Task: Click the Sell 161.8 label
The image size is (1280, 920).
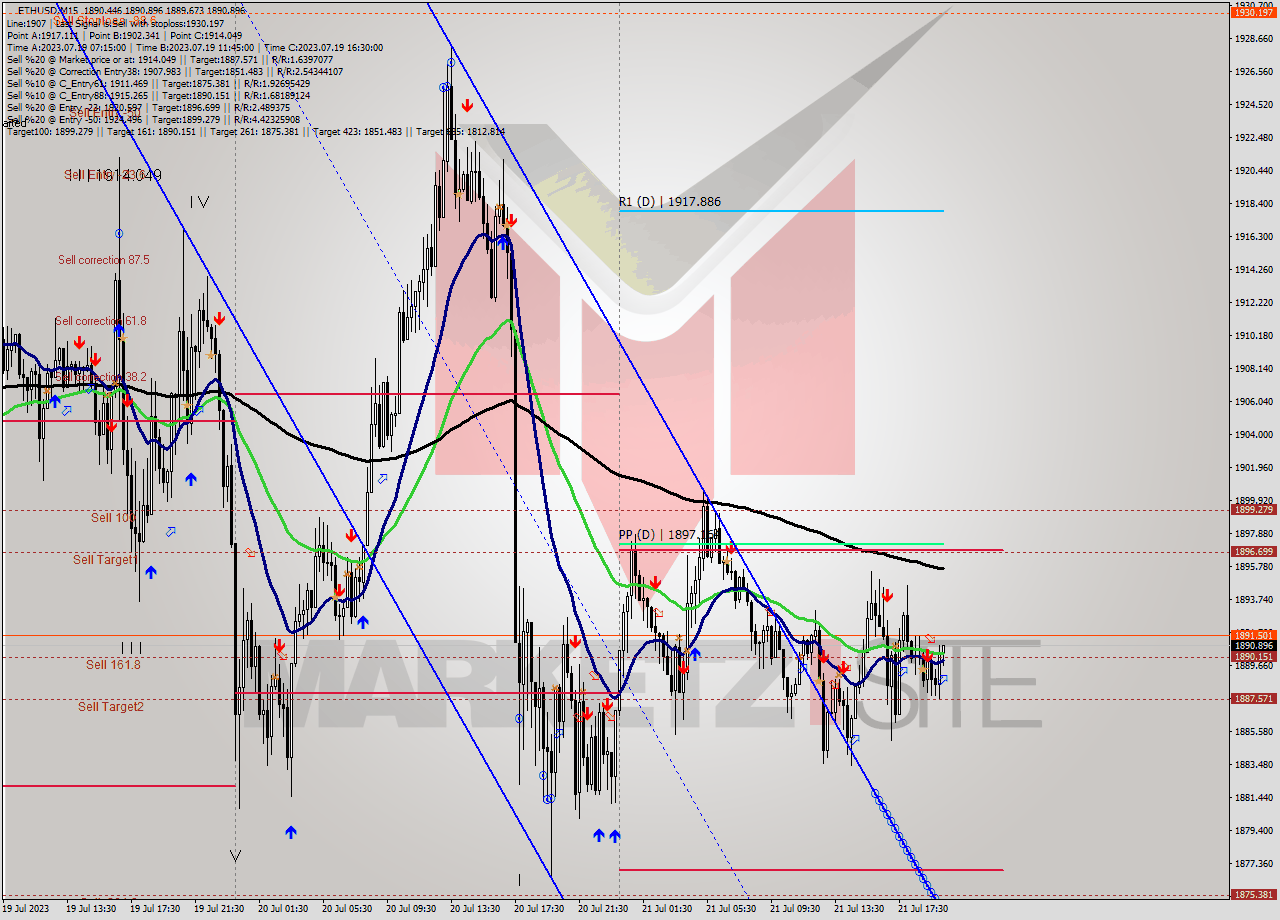Action: coord(113,665)
